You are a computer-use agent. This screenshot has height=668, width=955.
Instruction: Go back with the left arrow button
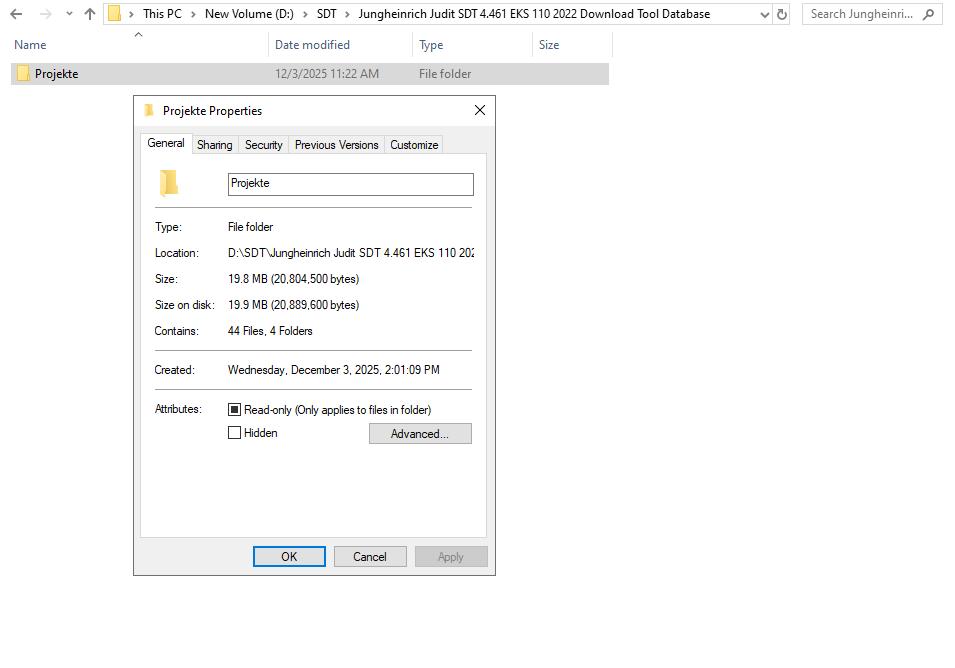[x=16, y=14]
